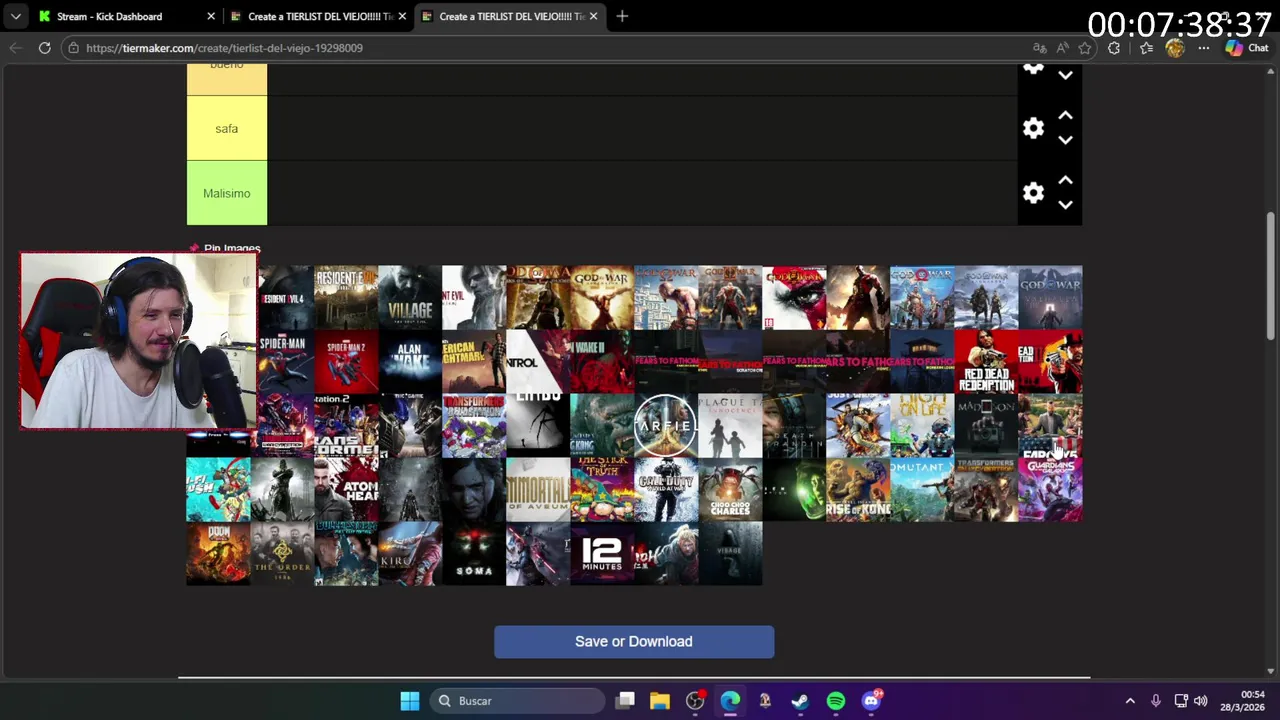Open the browser profile avatar
The width and height of the screenshot is (1280, 720).
pyautogui.click(x=1175, y=48)
